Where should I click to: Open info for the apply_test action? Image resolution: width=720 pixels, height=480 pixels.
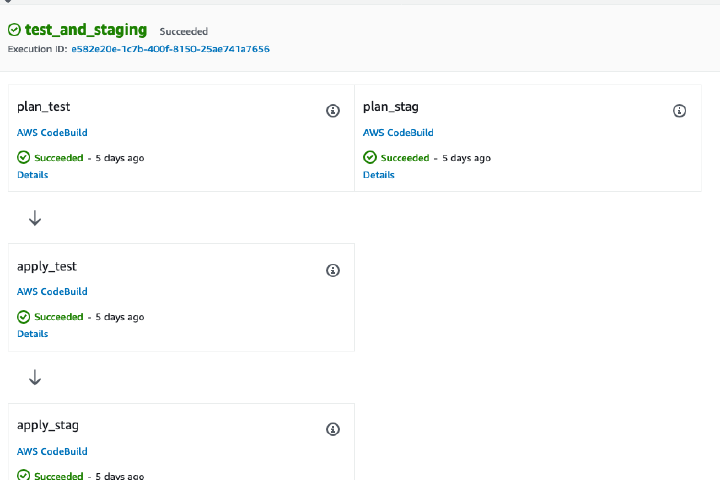333,270
